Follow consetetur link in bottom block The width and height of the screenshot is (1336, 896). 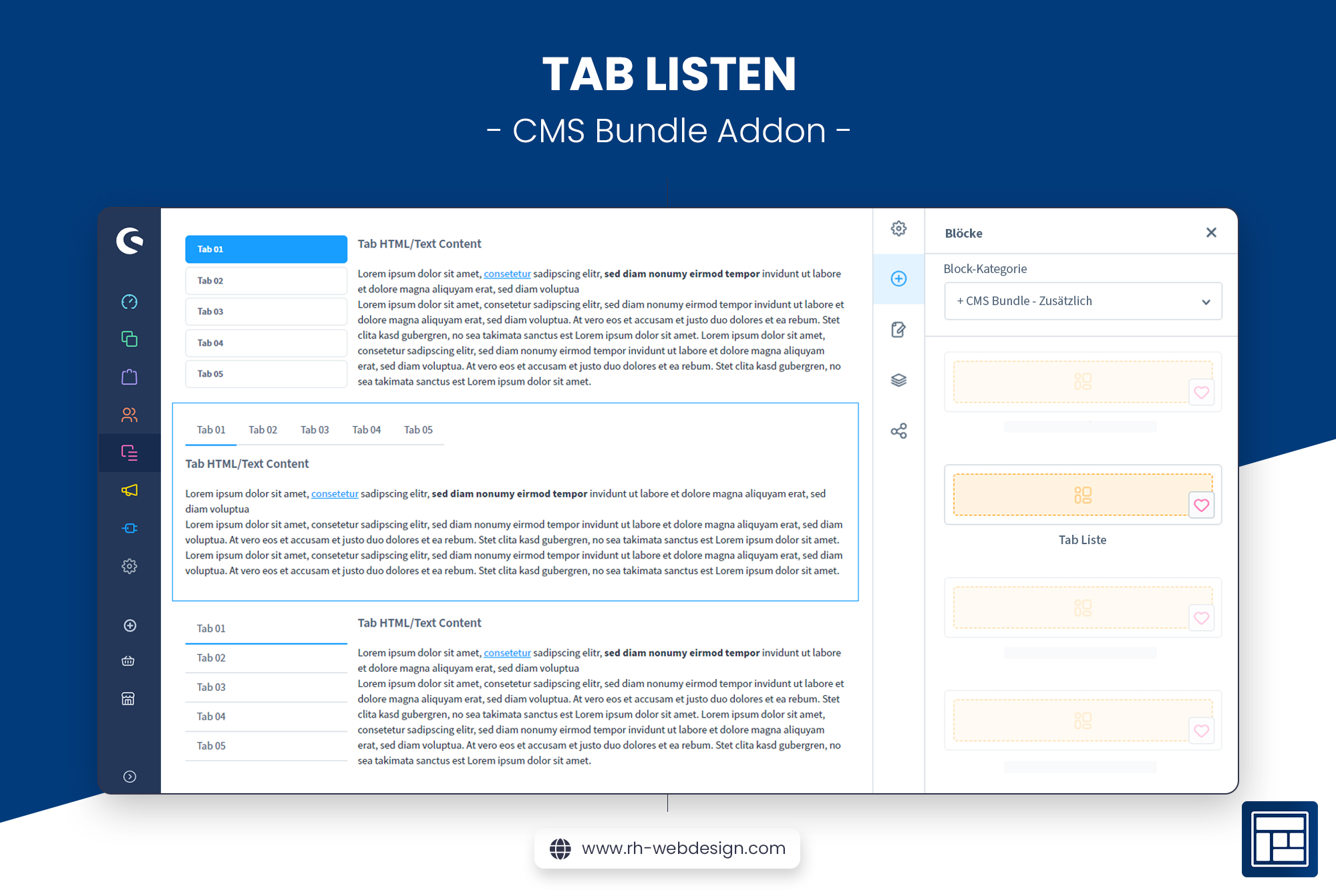pyautogui.click(x=507, y=653)
